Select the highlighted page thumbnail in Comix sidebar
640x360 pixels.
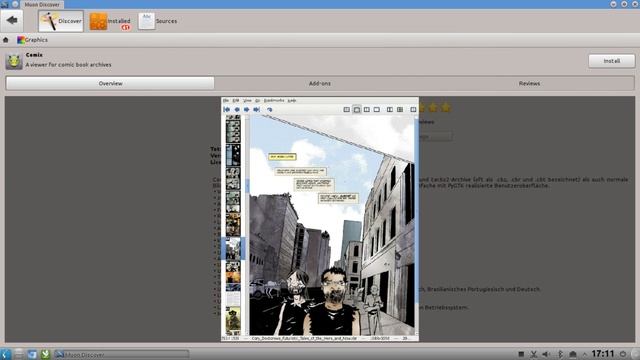pyautogui.click(x=233, y=248)
